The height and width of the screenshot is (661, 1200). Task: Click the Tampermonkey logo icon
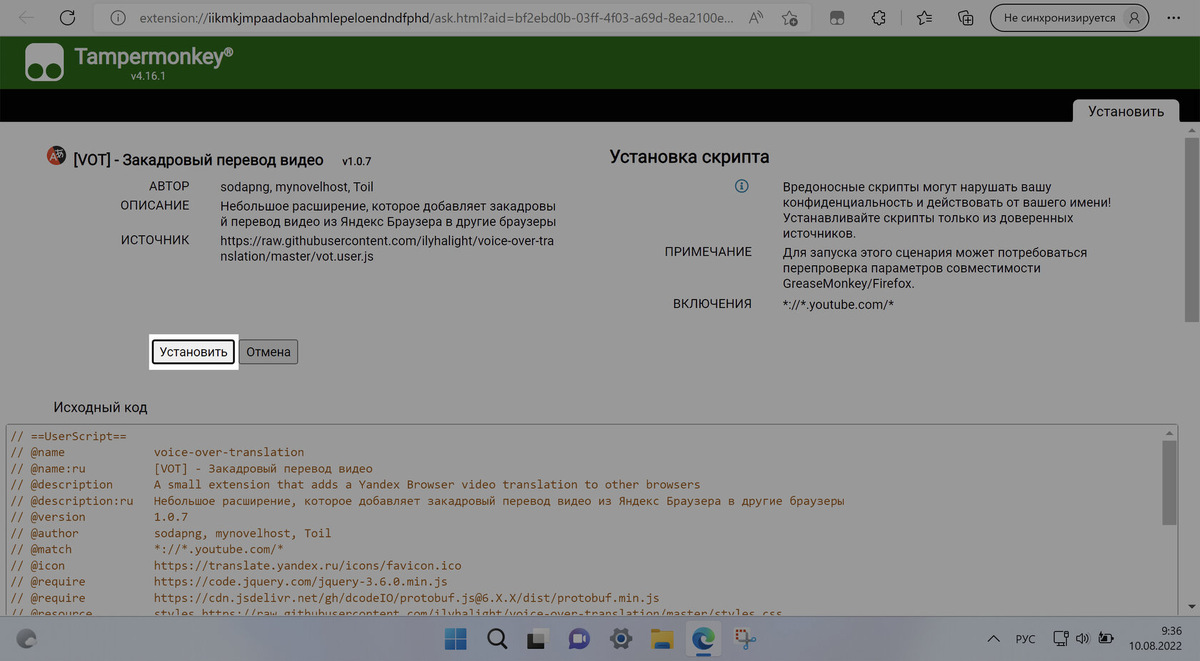pos(46,61)
